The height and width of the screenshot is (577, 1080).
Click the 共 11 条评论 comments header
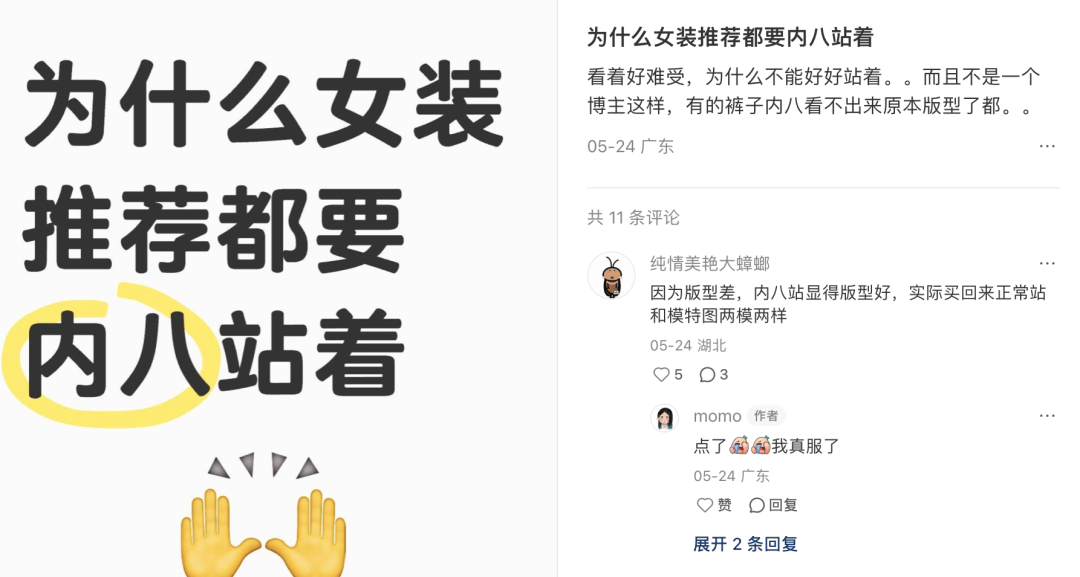click(x=633, y=218)
